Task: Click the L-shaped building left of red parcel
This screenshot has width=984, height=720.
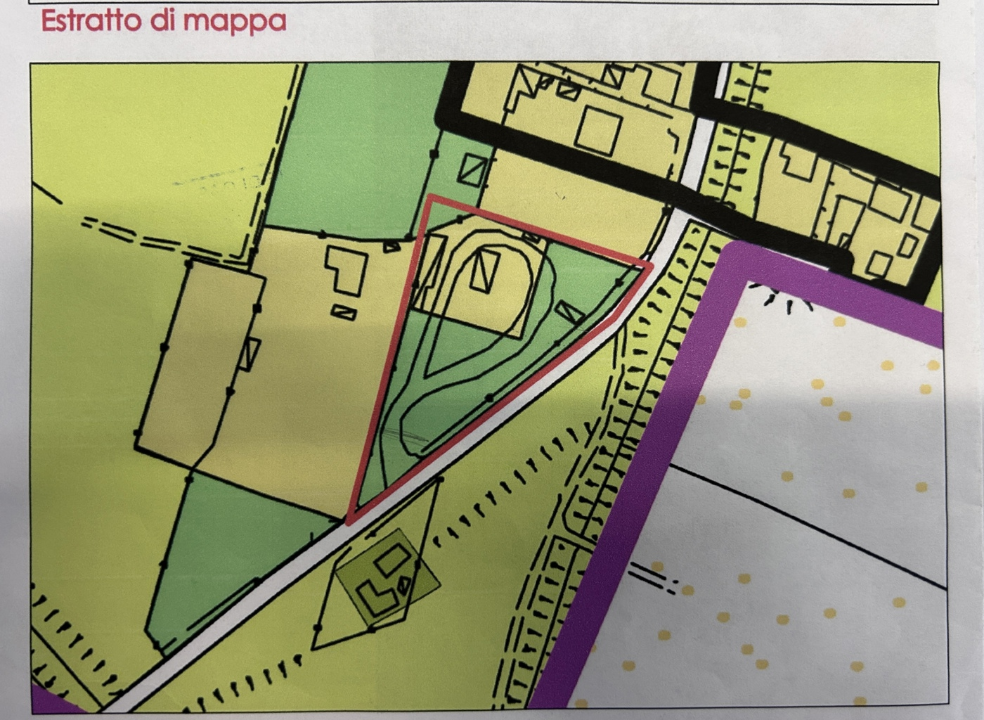Action: 345,269
